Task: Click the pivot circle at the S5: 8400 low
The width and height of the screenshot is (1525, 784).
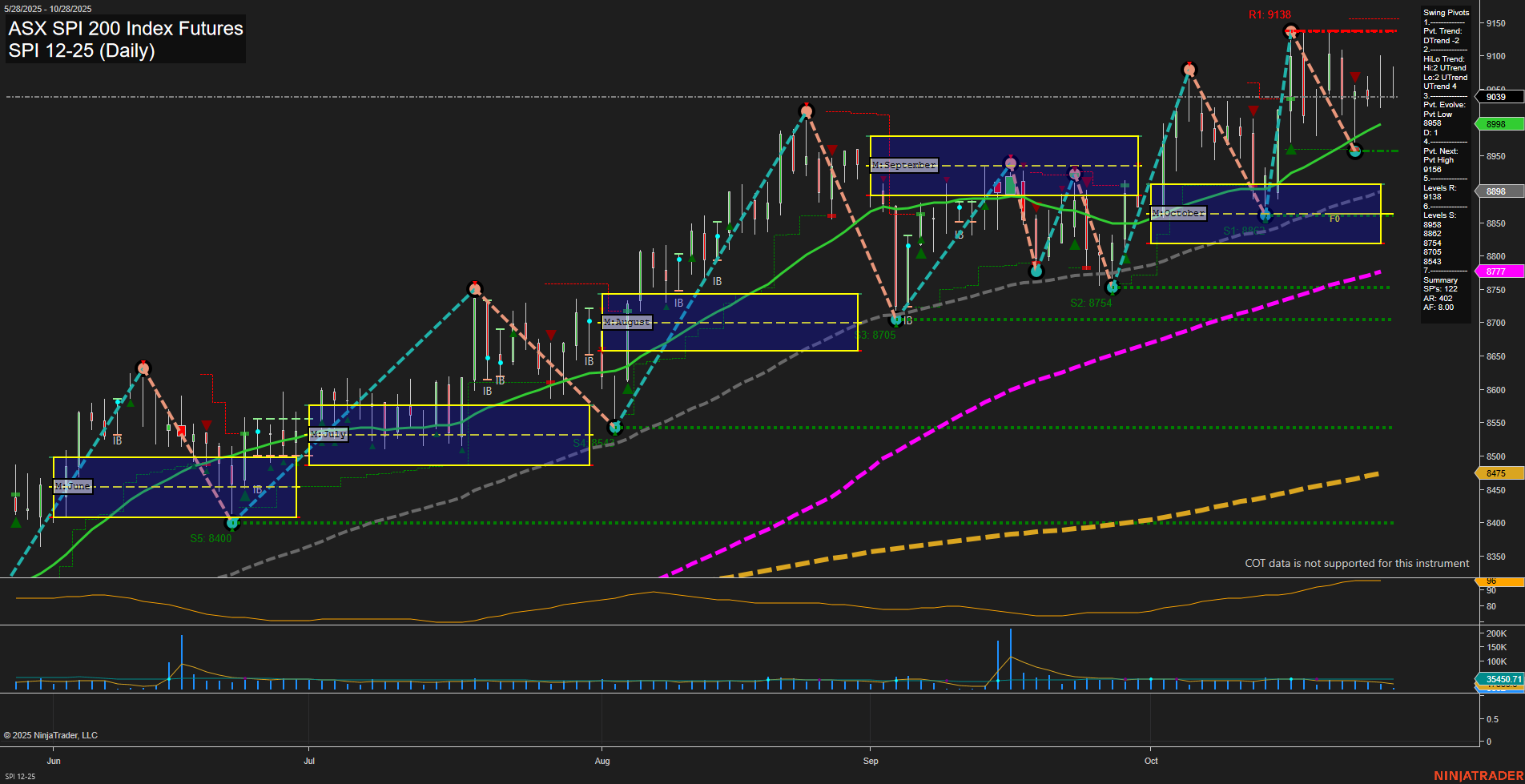Action: (x=232, y=524)
